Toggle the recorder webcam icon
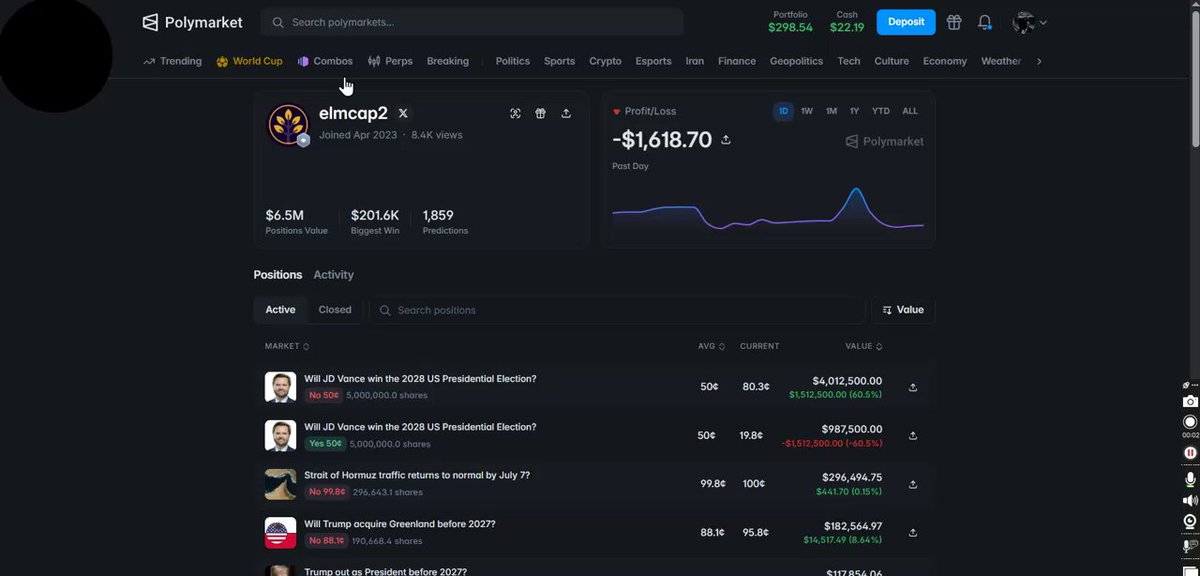 [1190, 521]
